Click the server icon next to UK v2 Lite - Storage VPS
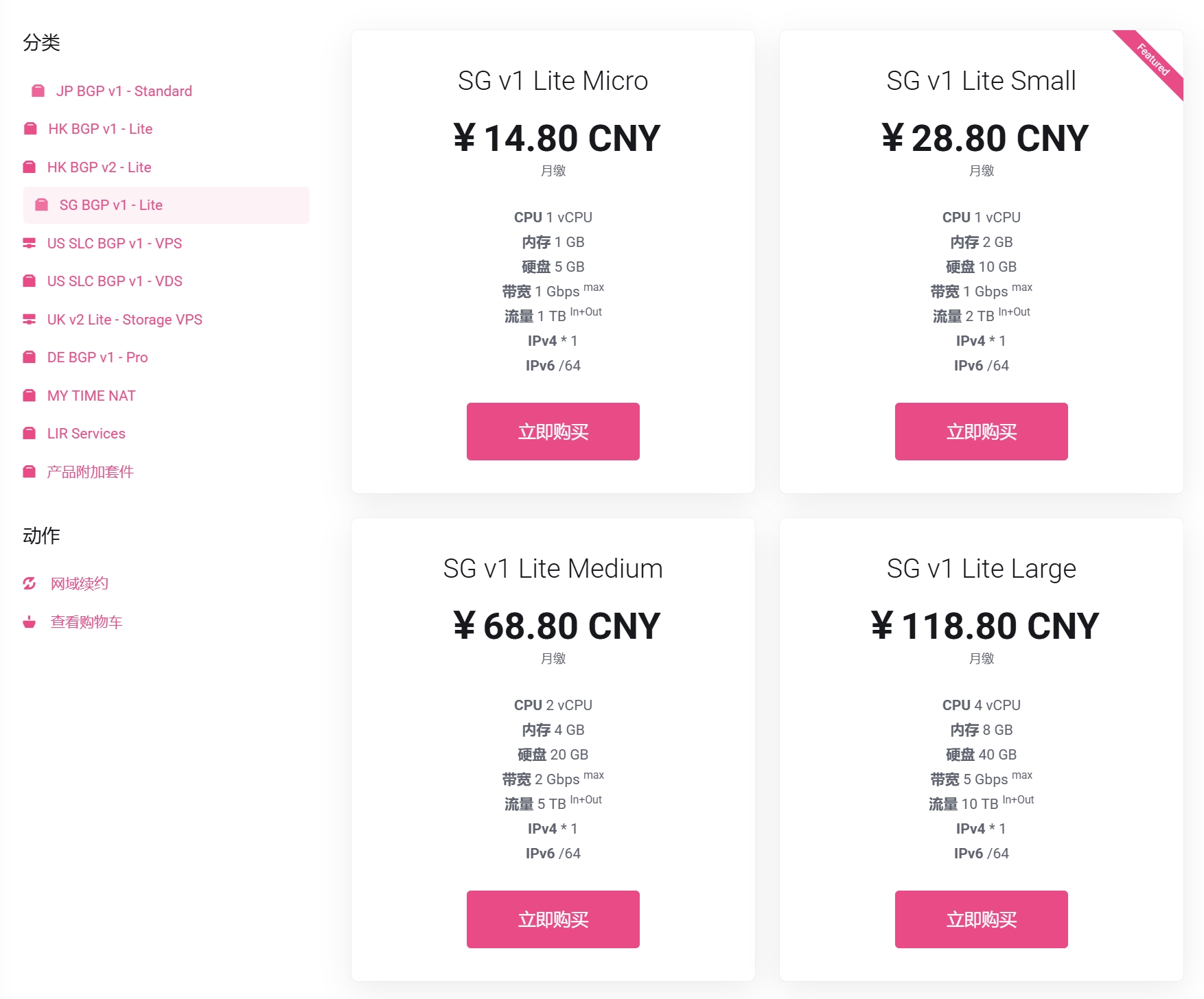 (30, 320)
